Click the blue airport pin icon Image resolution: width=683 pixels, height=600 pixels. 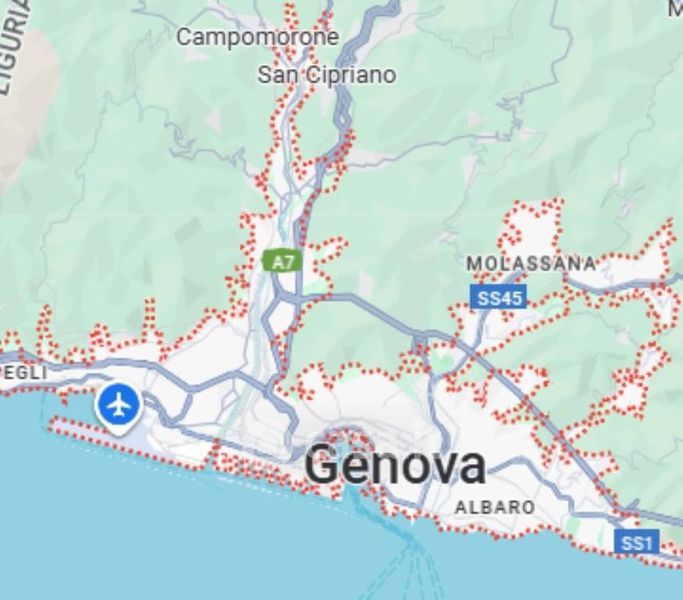pos(118,407)
